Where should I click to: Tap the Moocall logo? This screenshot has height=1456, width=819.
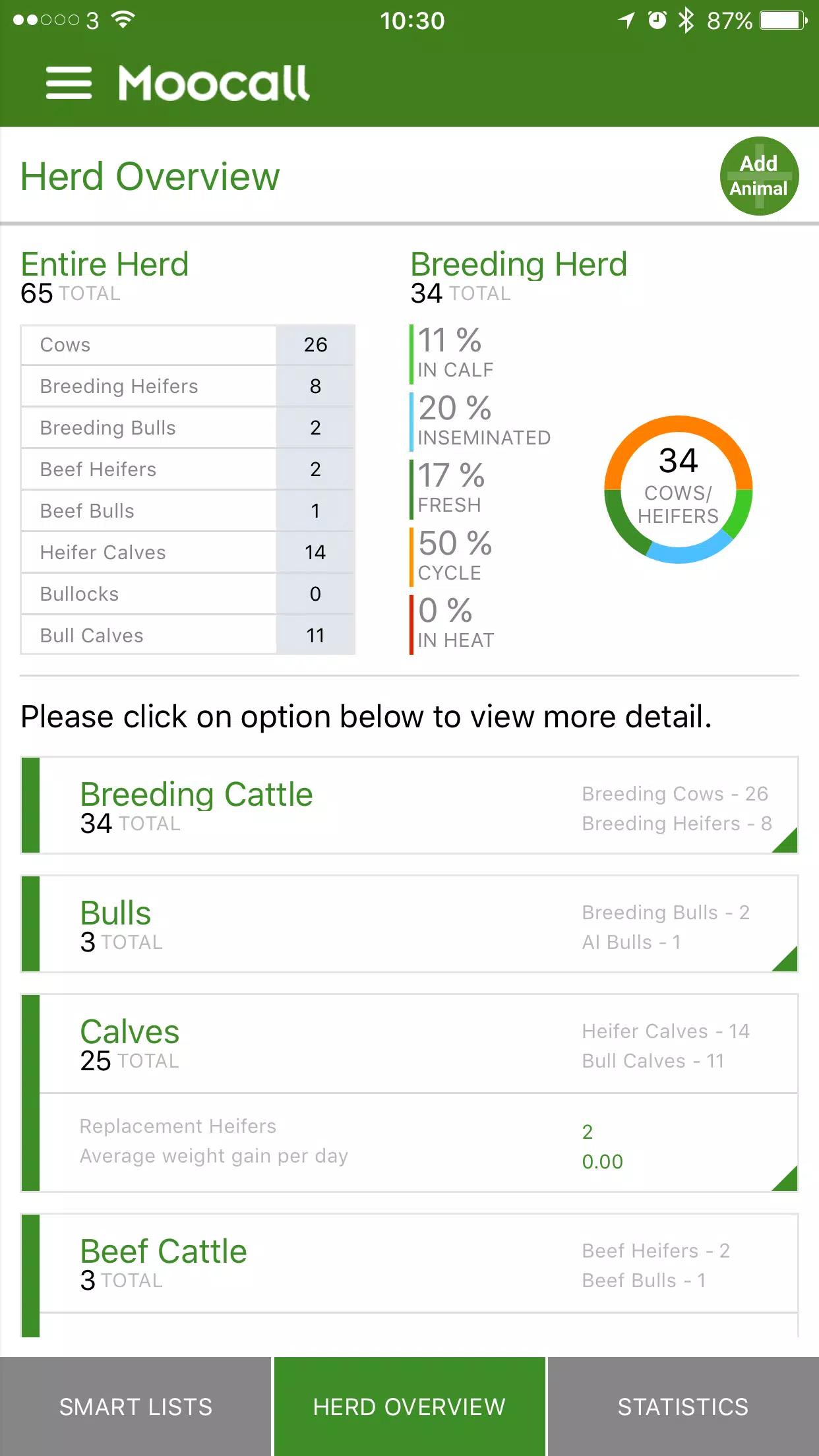click(x=214, y=83)
